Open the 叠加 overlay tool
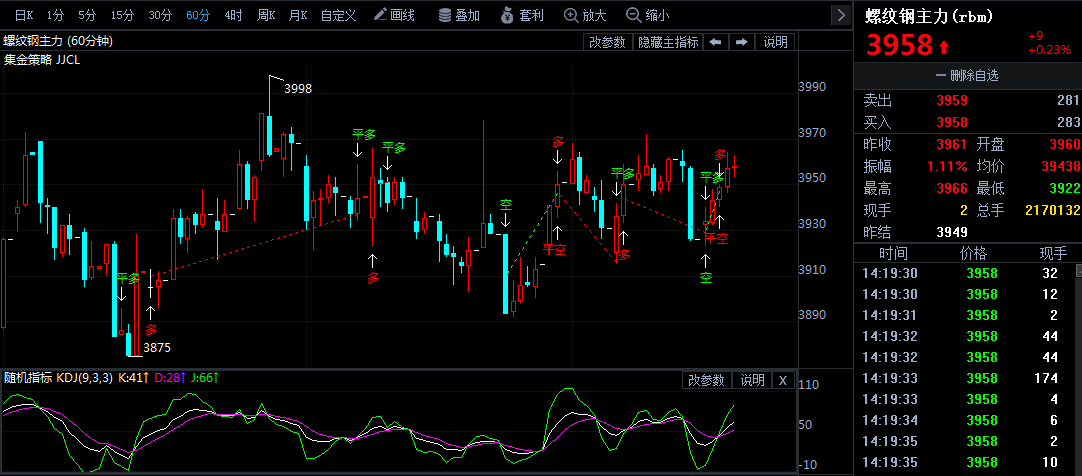The height and width of the screenshot is (476, 1082). [x=459, y=14]
